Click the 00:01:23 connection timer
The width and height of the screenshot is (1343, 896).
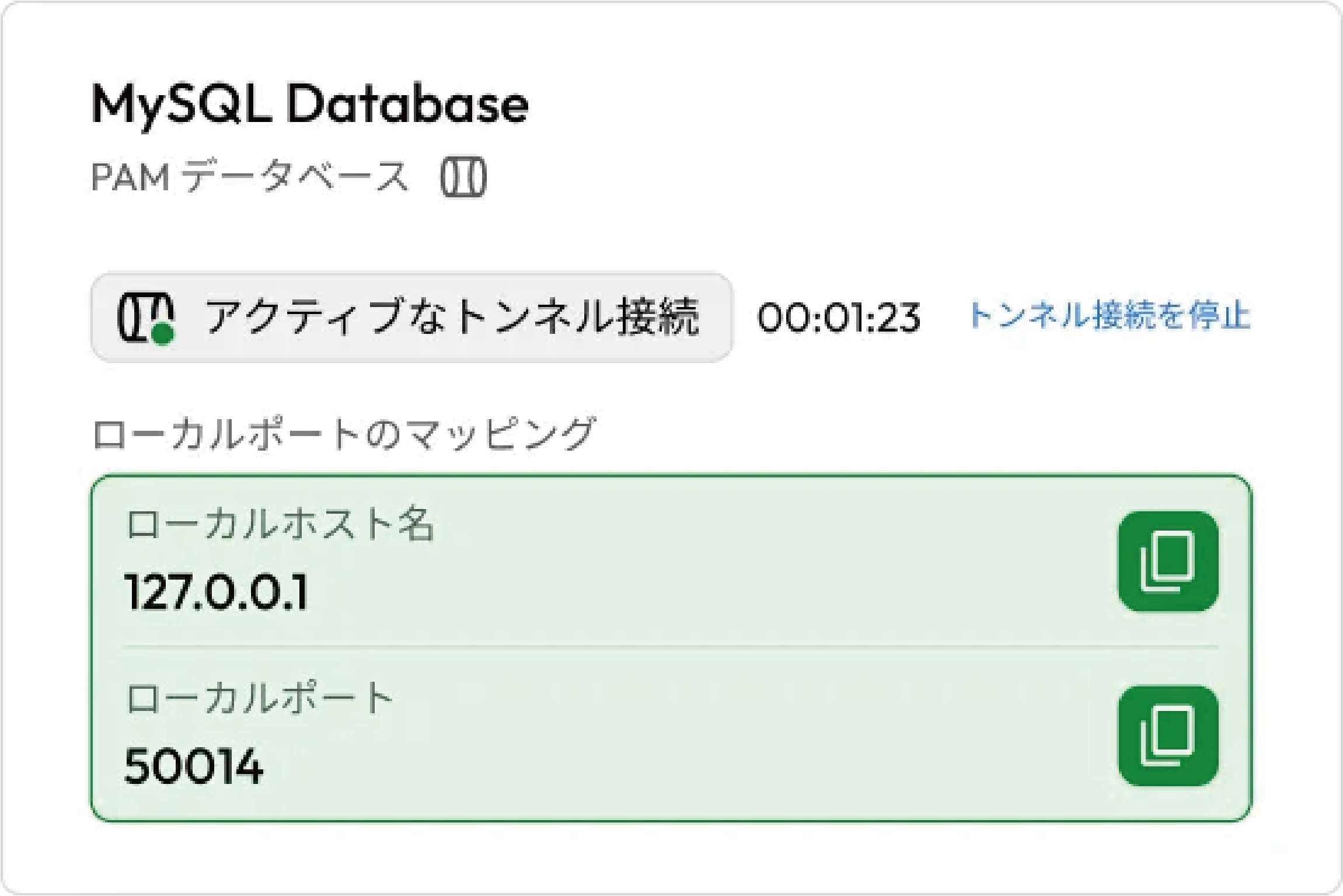(x=839, y=318)
